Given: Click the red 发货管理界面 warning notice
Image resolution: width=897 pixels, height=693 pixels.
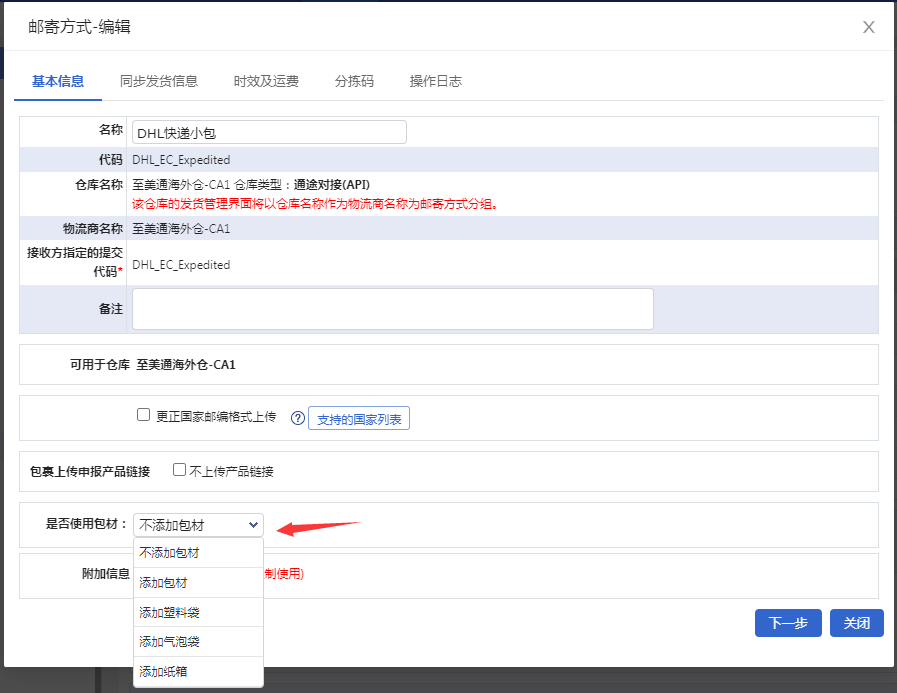Looking at the screenshot, I should [315, 204].
